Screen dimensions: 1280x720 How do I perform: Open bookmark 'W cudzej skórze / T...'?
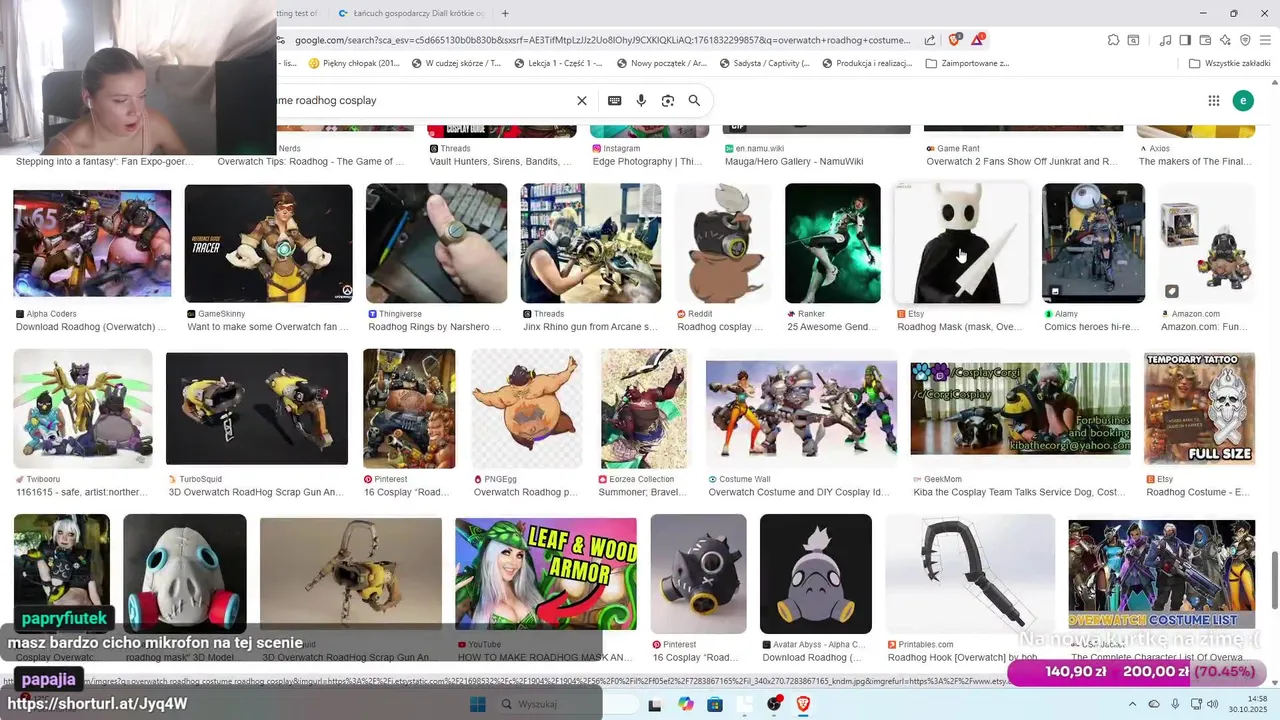(456, 63)
